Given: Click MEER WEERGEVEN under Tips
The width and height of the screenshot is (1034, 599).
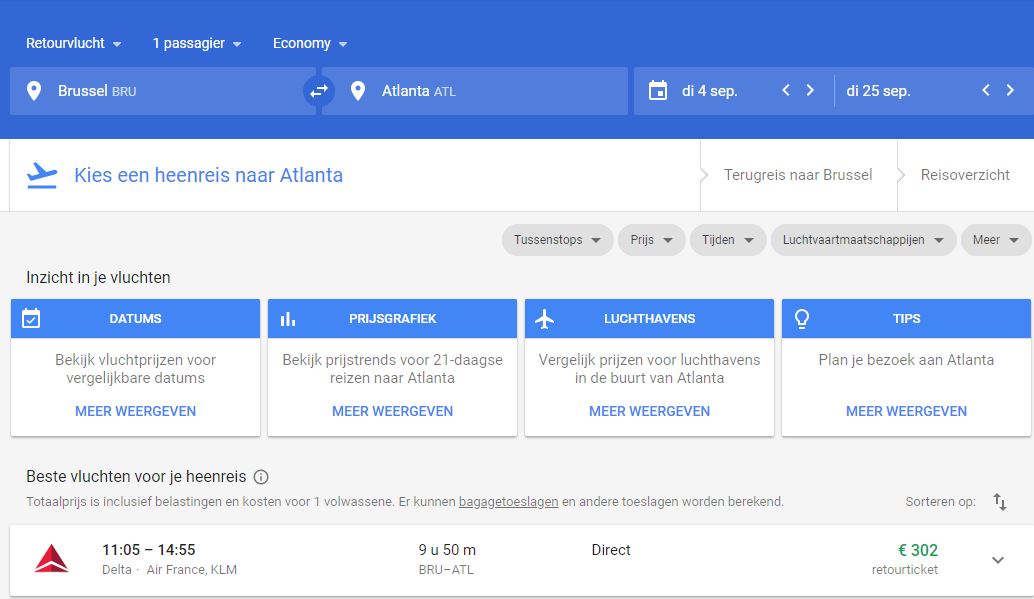Looking at the screenshot, I should coord(906,412).
